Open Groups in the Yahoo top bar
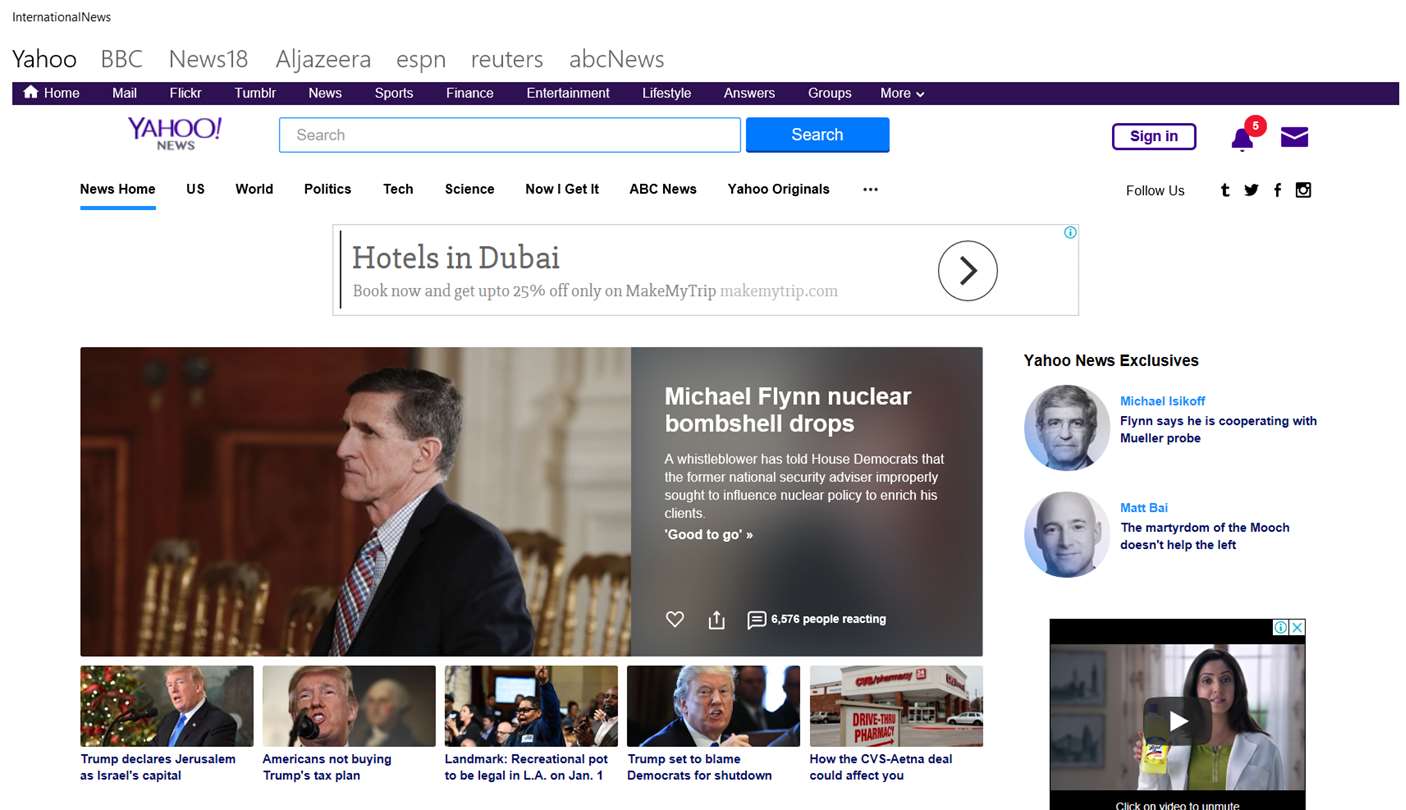Image resolution: width=1406 pixels, height=810 pixels. (x=830, y=93)
